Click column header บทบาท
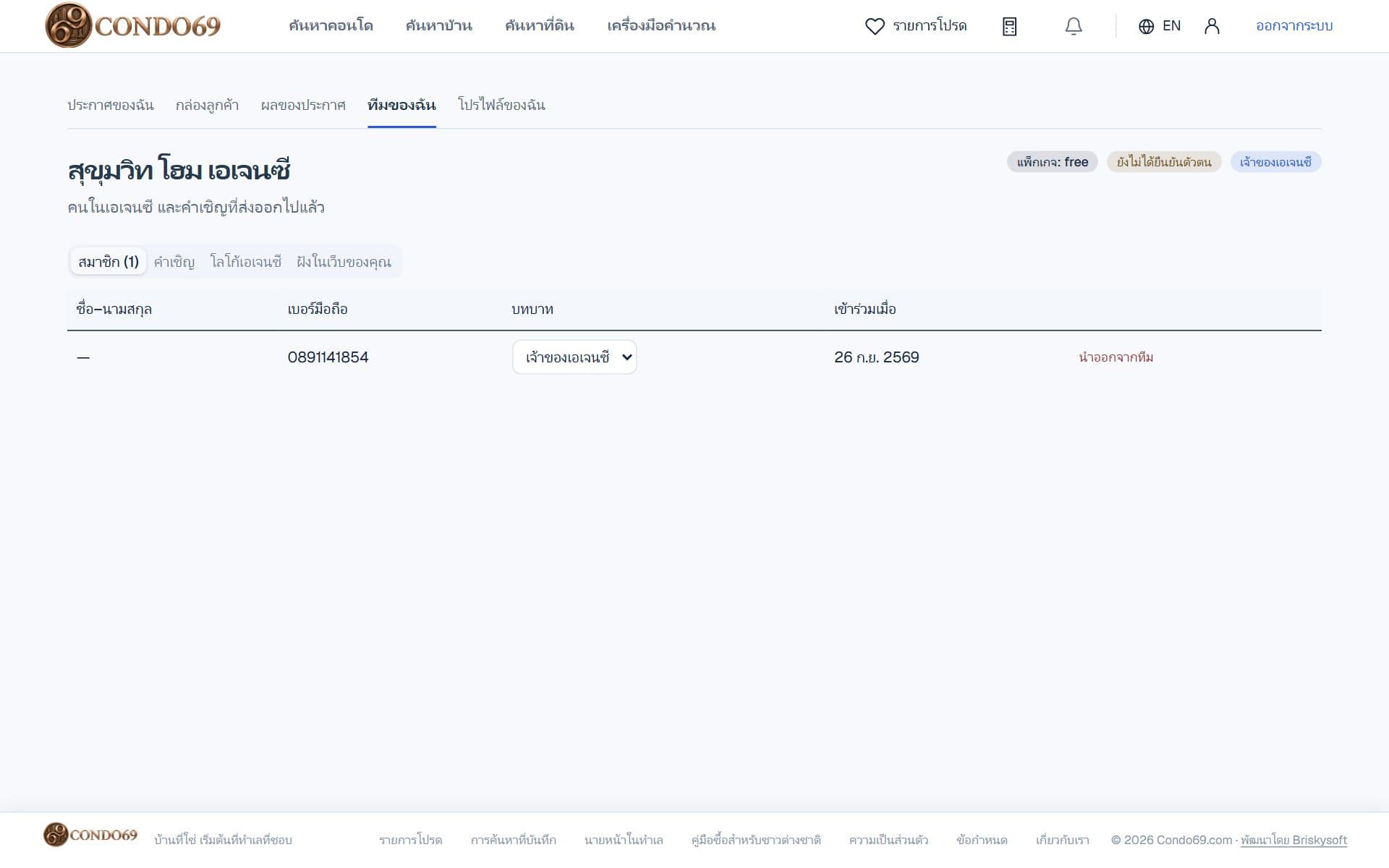 tap(532, 310)
